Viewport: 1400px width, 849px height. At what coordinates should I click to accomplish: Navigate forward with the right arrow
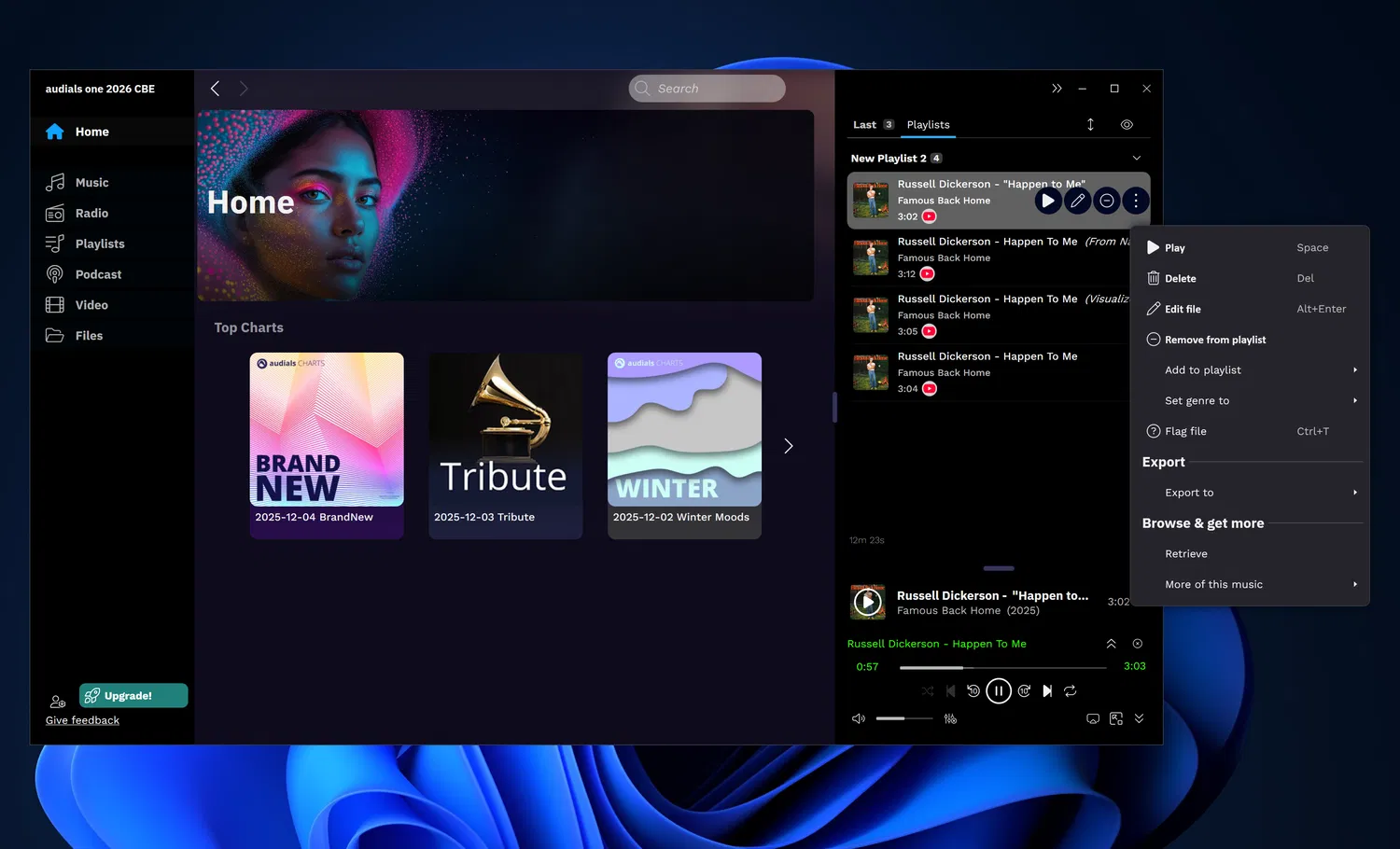[244, 89]
